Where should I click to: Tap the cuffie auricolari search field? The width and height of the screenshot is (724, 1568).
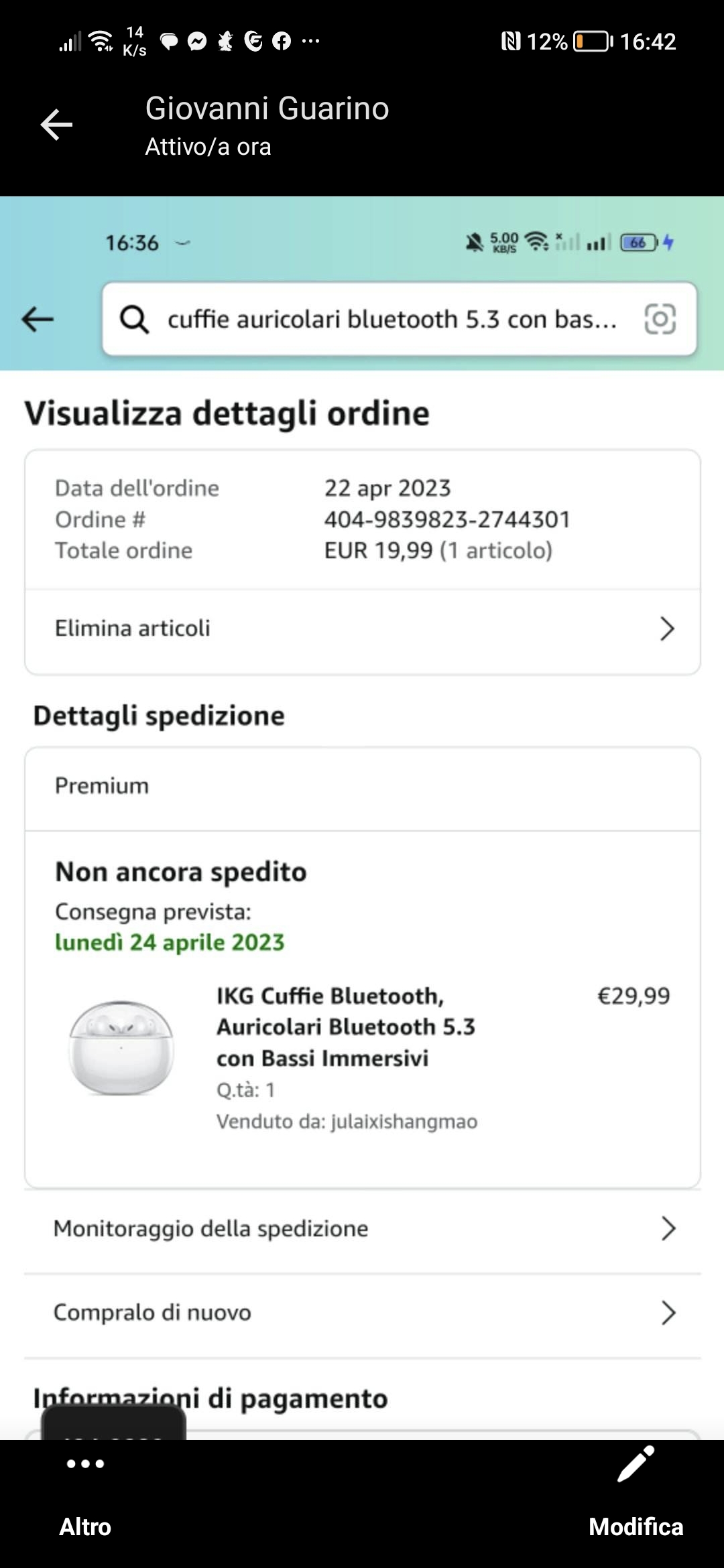pyautogui.click(x=392, y=320)
